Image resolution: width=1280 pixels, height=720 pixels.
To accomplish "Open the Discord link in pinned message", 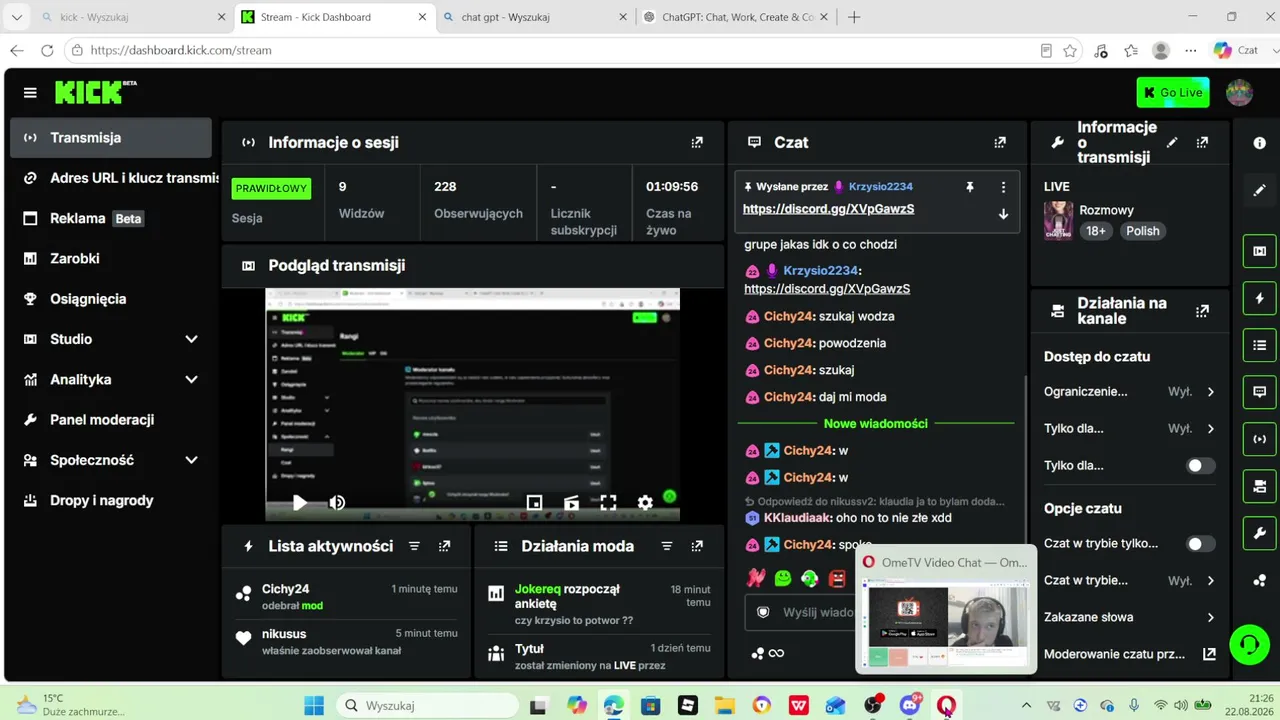I will pos(828,209).
